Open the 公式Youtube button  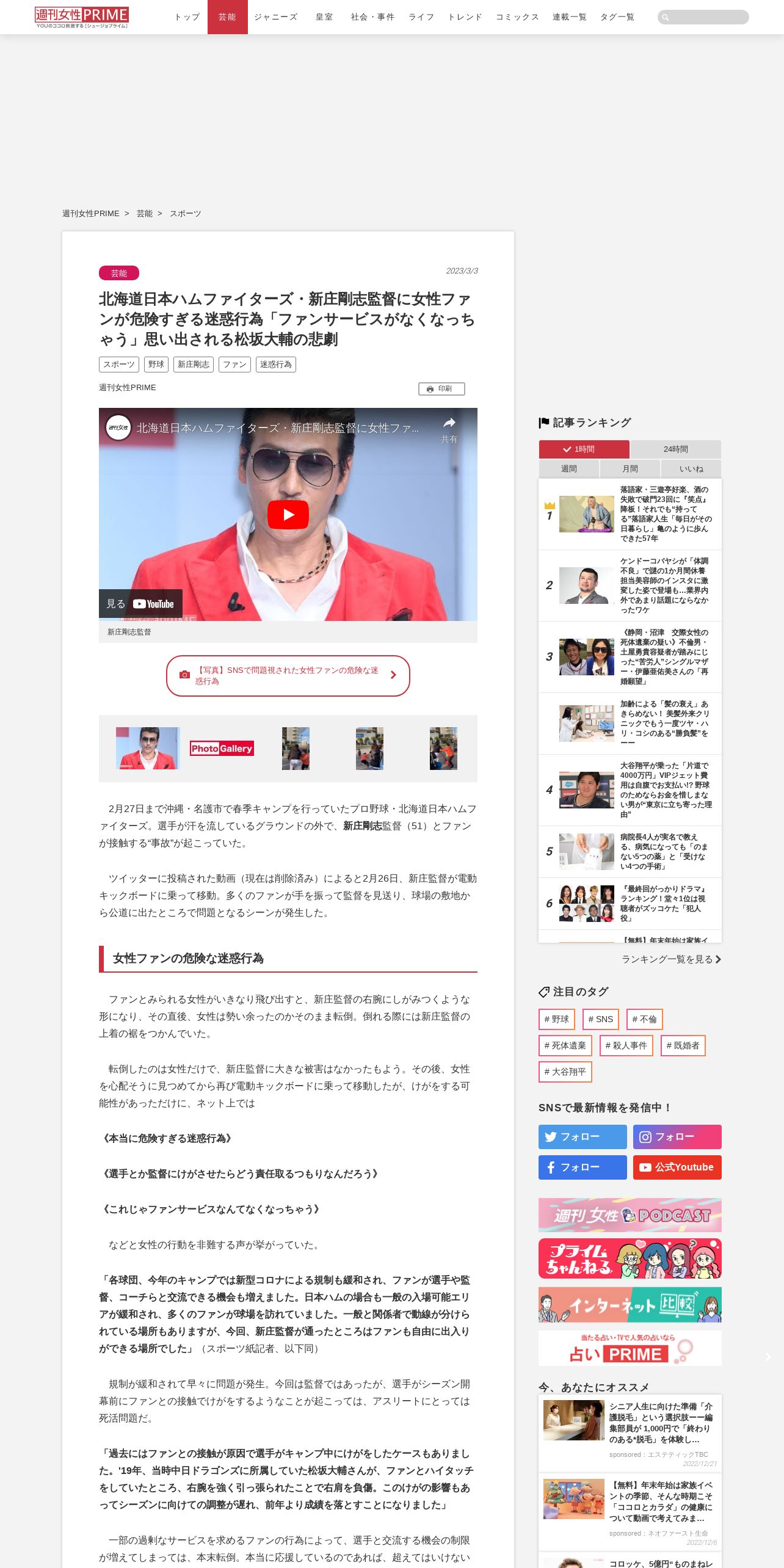coord(677,1167)
